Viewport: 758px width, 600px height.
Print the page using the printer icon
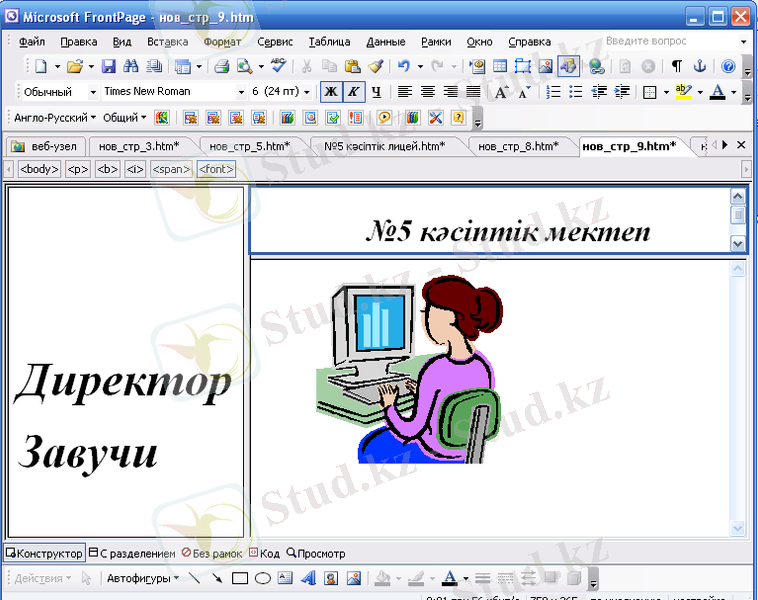click(x=221, y=66)
